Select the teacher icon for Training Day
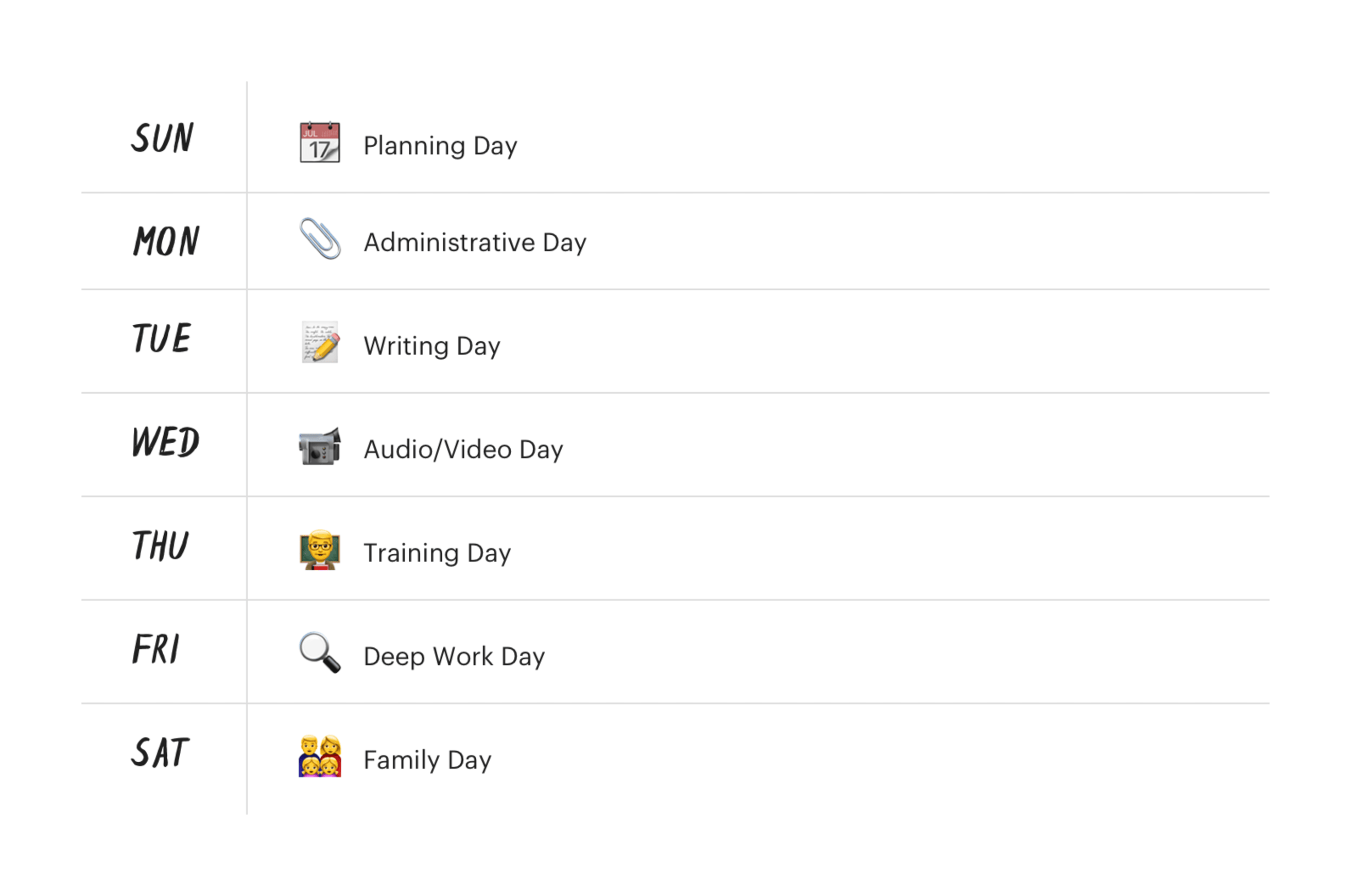Viewport: 1351px width, 896px height. tap(320, 550)
